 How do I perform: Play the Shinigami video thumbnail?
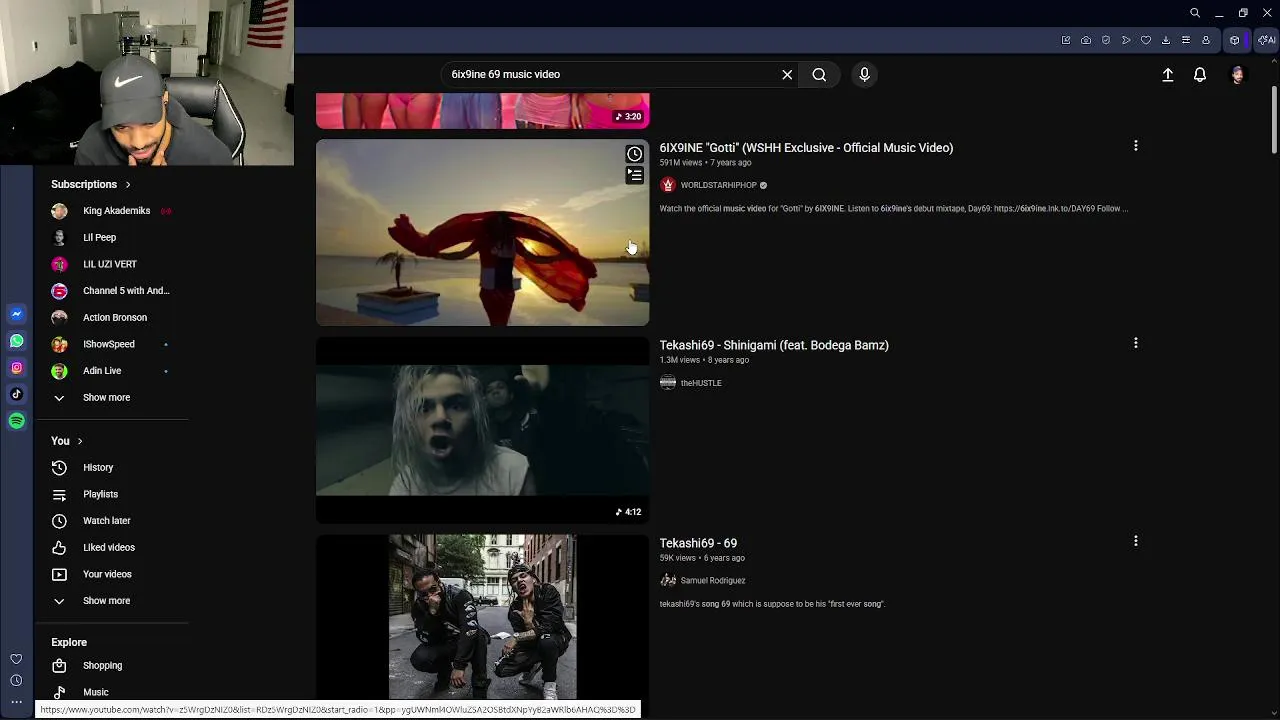(482, 430)
